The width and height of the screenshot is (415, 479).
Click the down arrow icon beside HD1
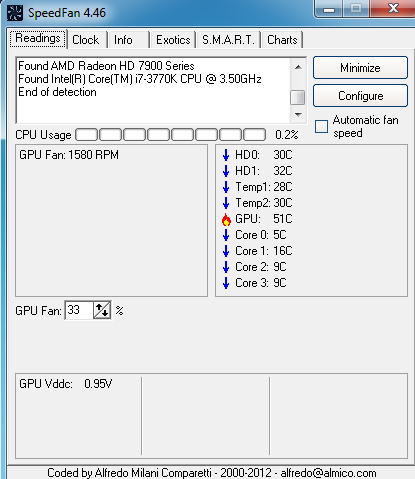click(x=226, y=171)
